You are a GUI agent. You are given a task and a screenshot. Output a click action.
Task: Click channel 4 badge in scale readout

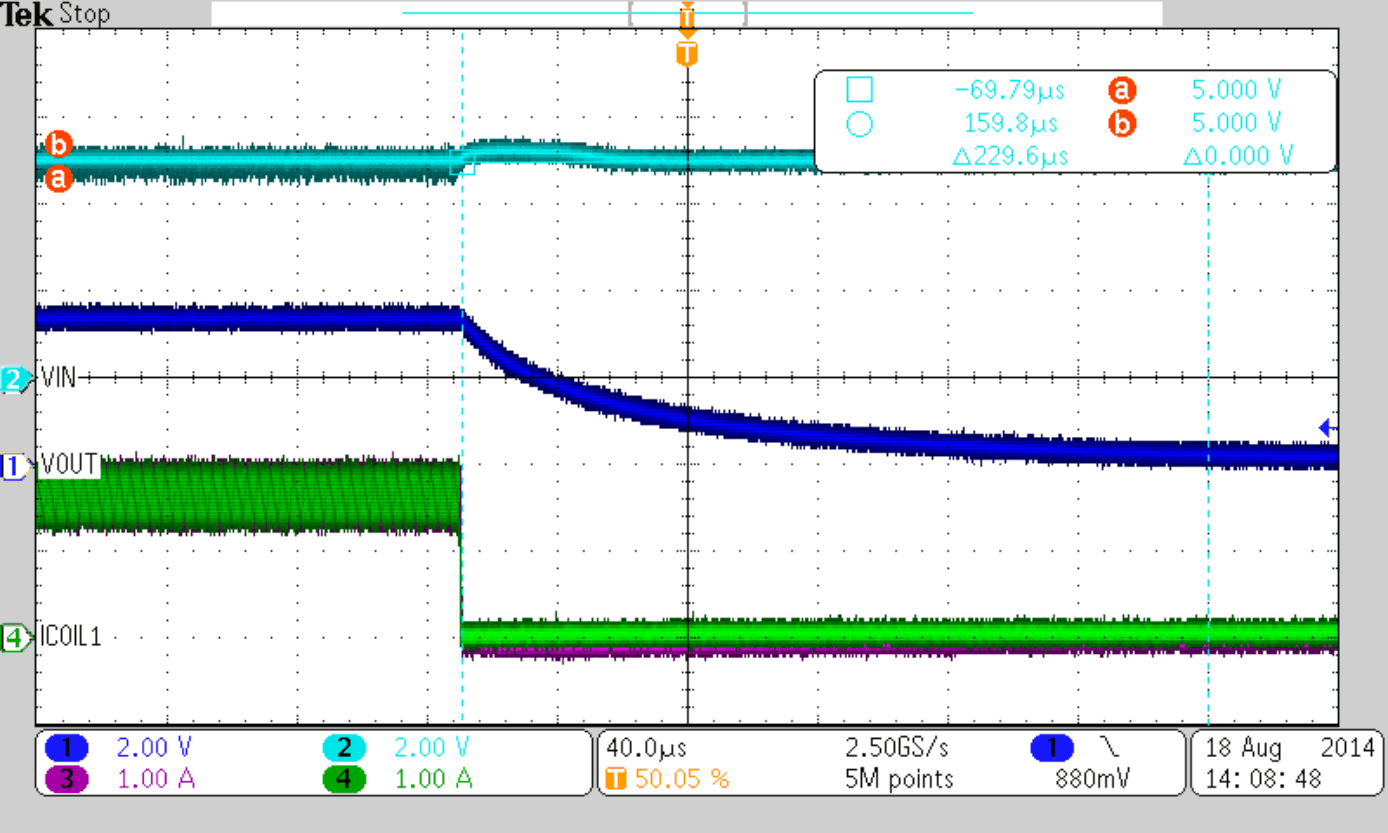345,780
